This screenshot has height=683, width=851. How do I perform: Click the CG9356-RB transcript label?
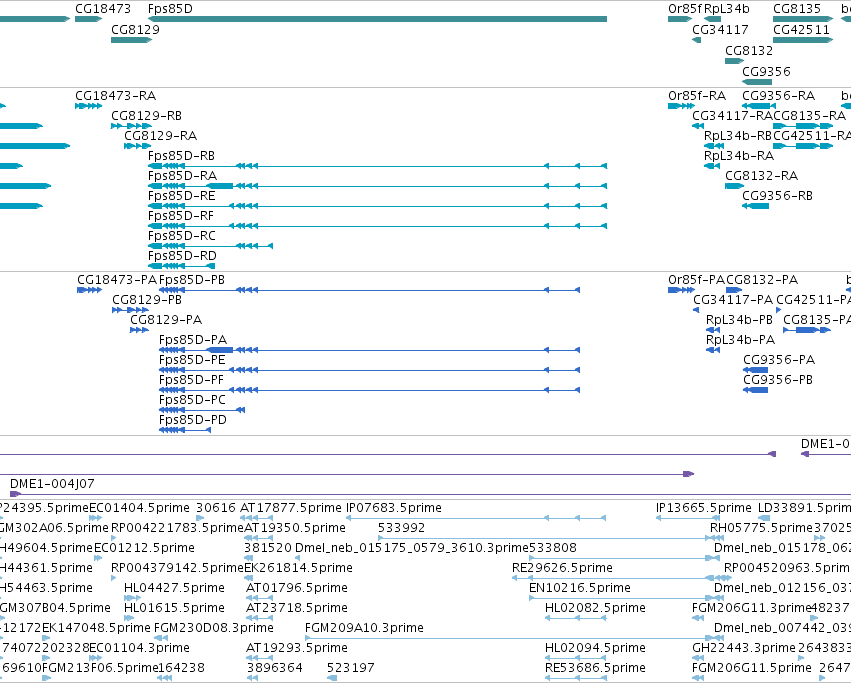pos(777,195)
